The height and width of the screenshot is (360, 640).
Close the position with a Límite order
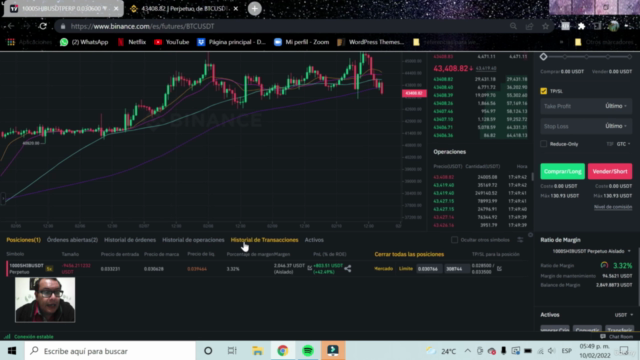(406, 269)
